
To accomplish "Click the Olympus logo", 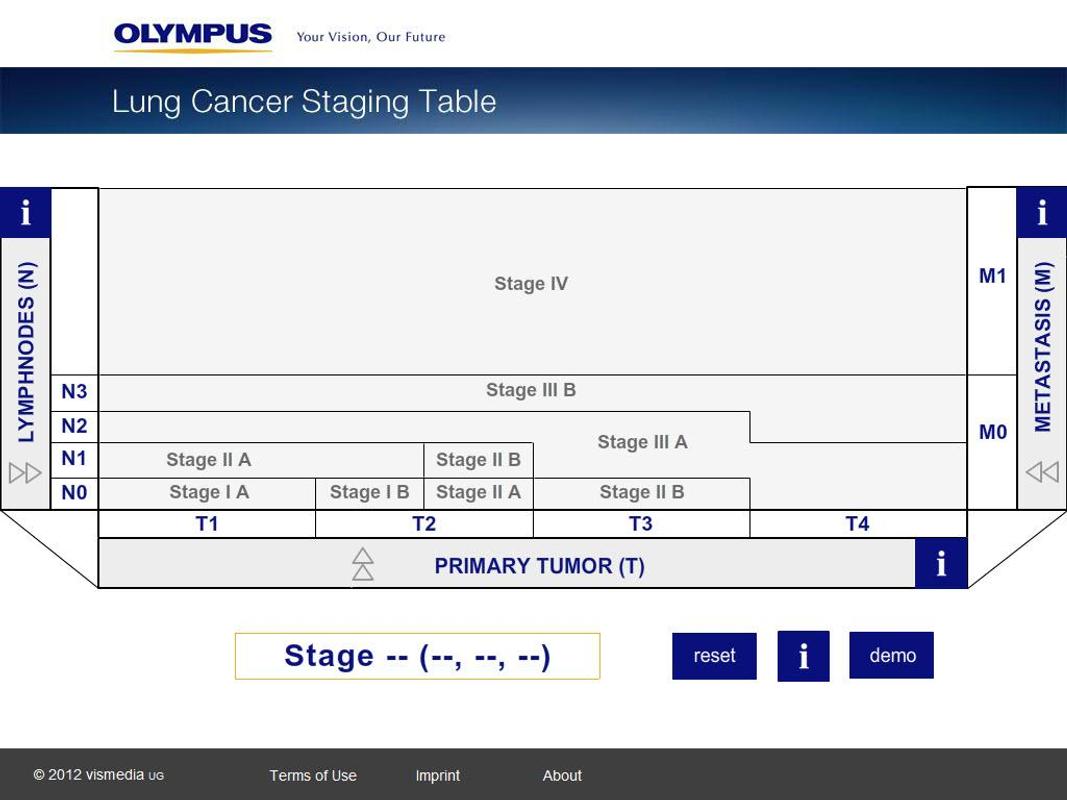I will 193,36.
